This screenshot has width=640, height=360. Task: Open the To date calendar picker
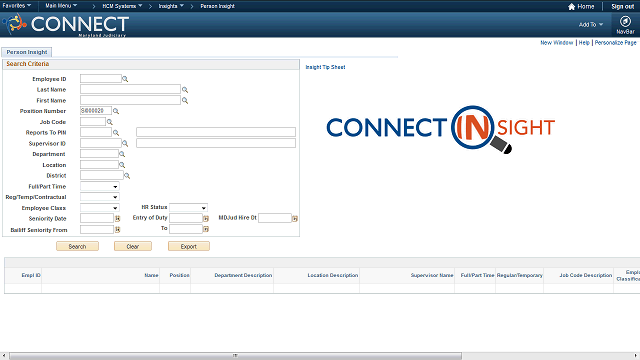(x=206, y=229)
